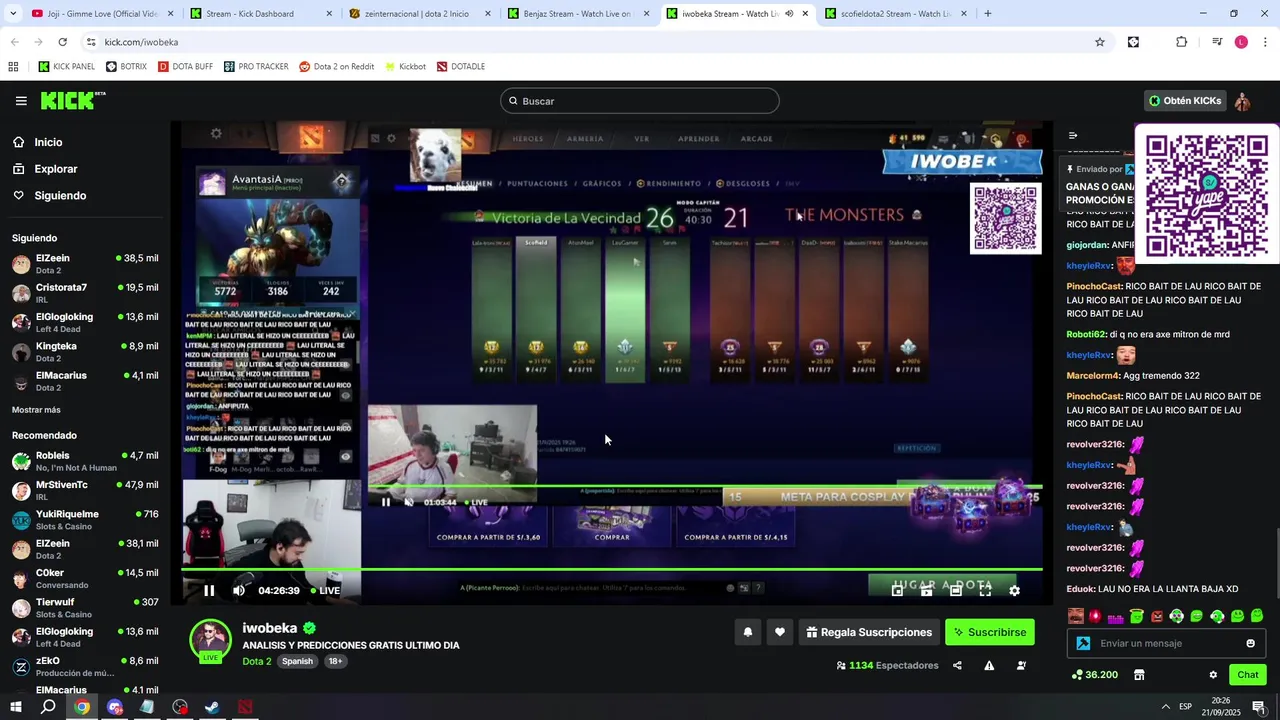Open Dota 2 on Reddit bookmark
Viewport: 1280px width, 720px height.
336,67
